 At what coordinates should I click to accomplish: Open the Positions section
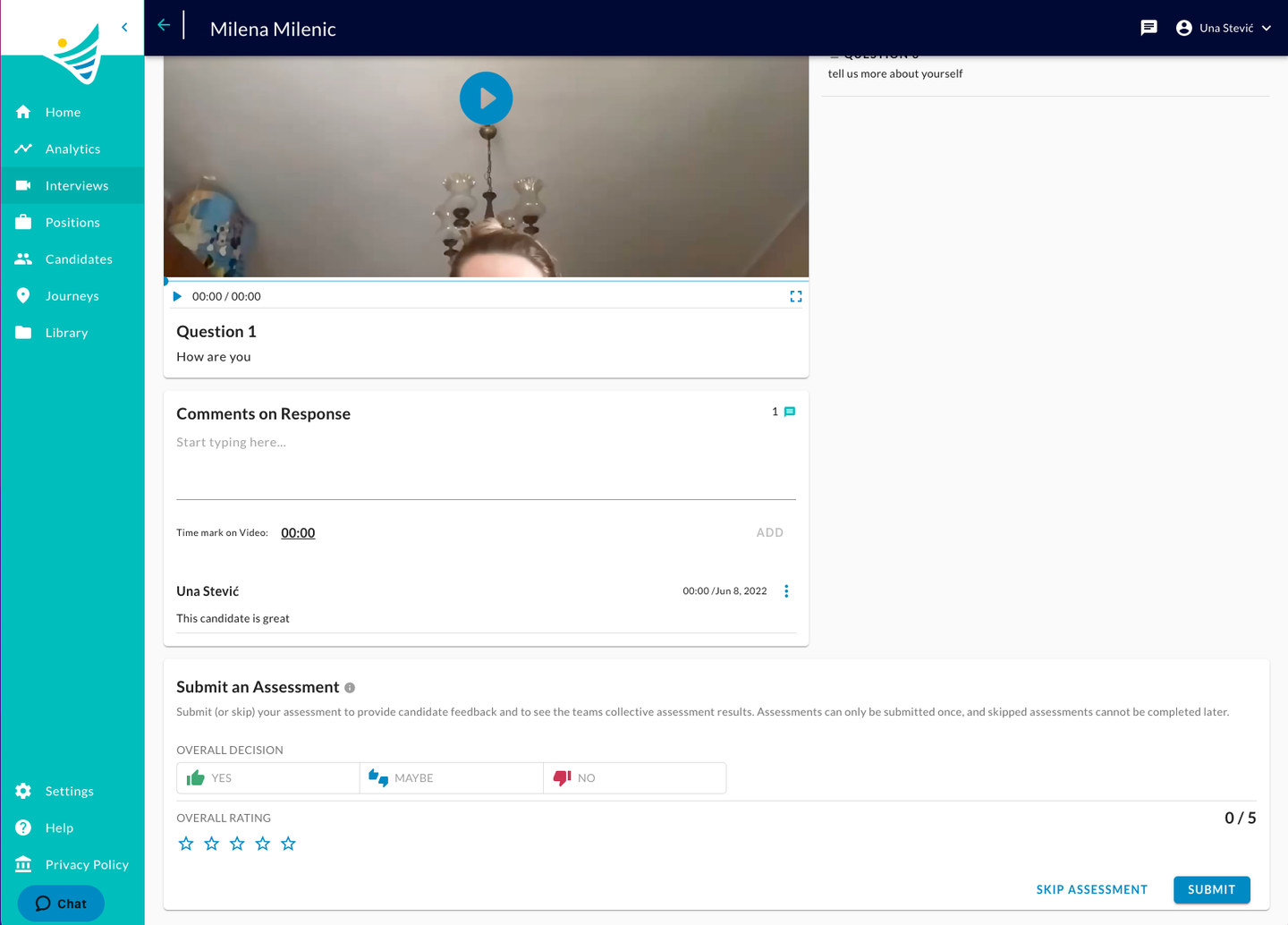(x=72, y=222)
